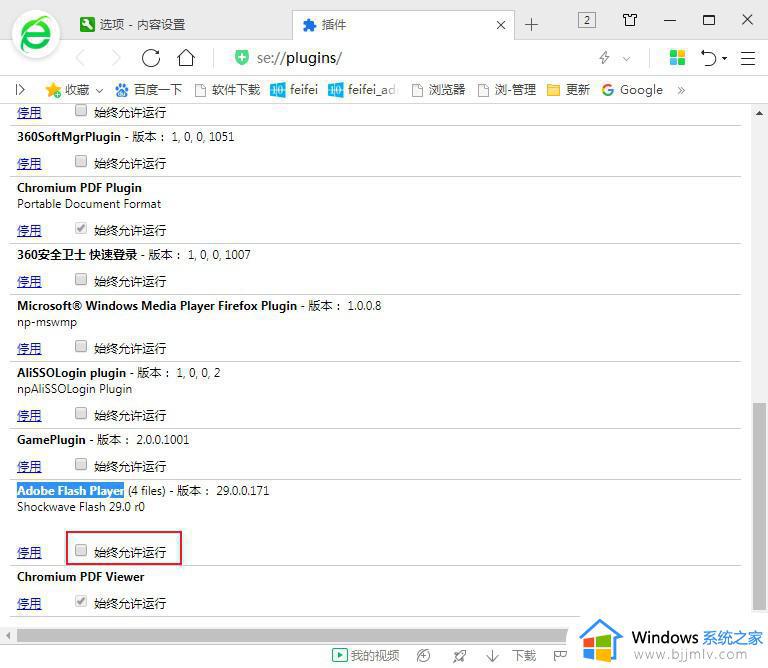
Task: Reload the page with refresh icon
Action: 151,58
